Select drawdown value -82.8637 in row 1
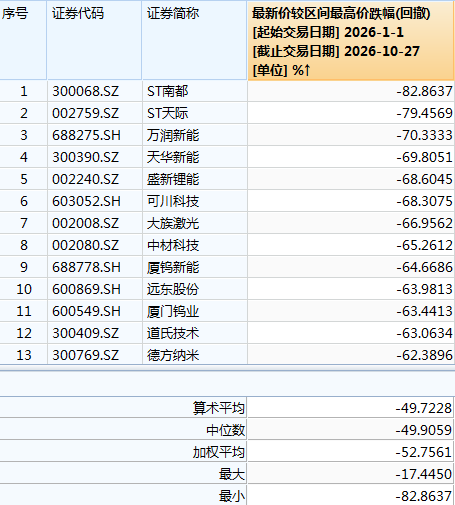Viewport: 455px width, 505px height. [424, 91]
